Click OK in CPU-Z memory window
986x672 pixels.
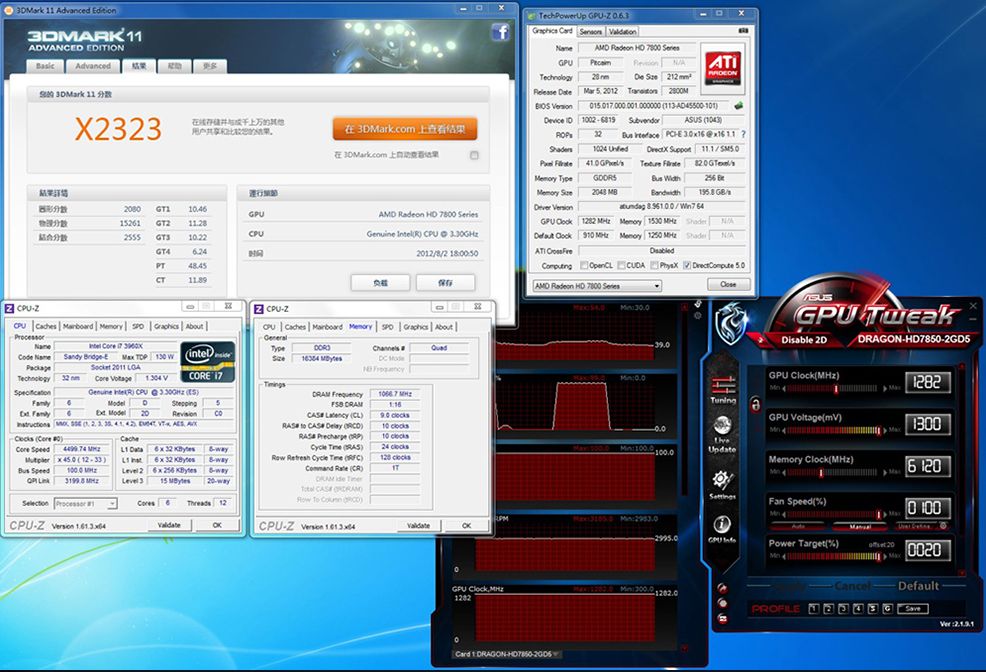click(x=466, y=526)
